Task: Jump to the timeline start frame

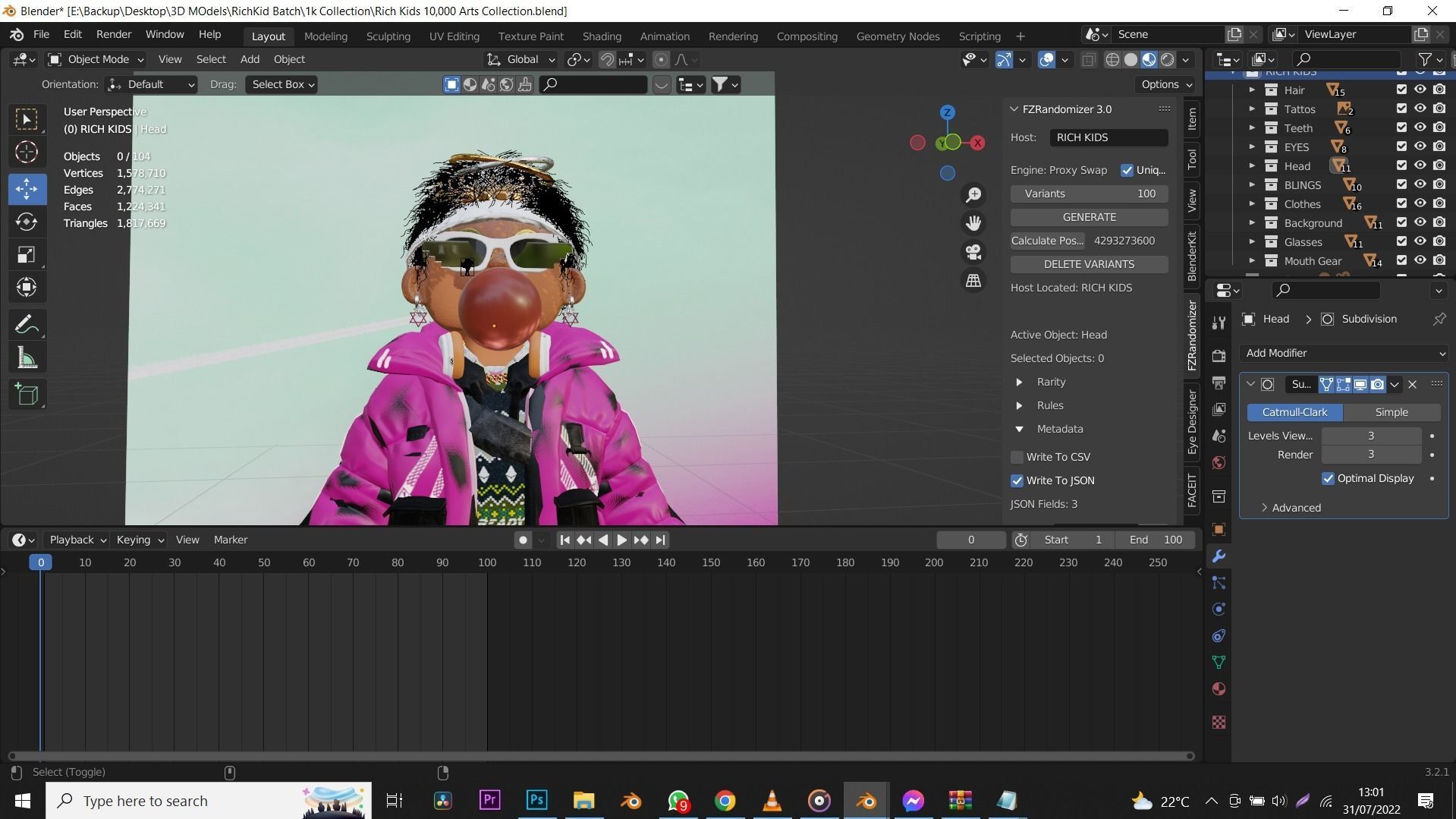Action: coord(564,540)
